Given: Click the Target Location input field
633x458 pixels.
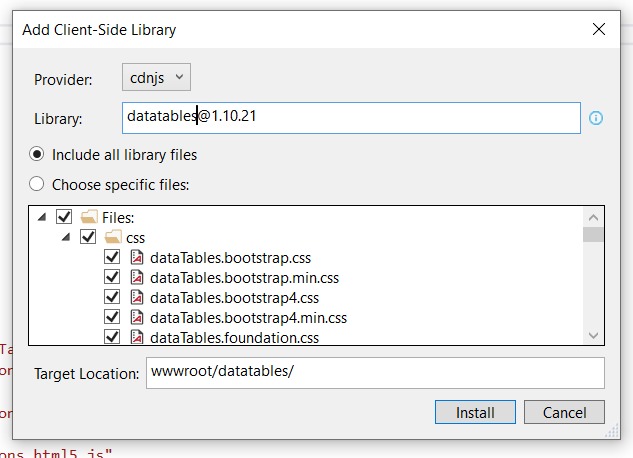Looking at the screenshot, I should (375, 373).
